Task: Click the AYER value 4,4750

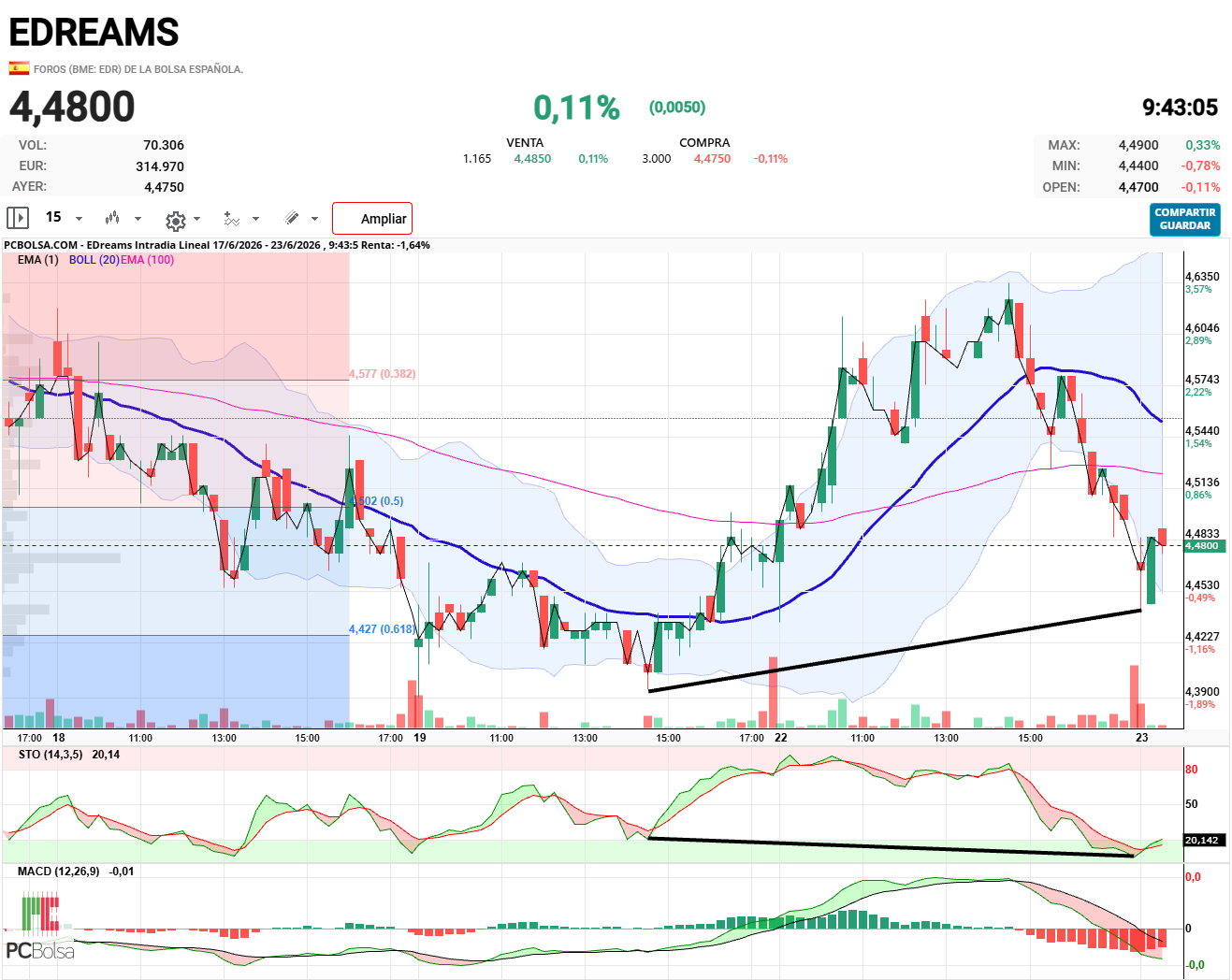Action: pos(164,187)
